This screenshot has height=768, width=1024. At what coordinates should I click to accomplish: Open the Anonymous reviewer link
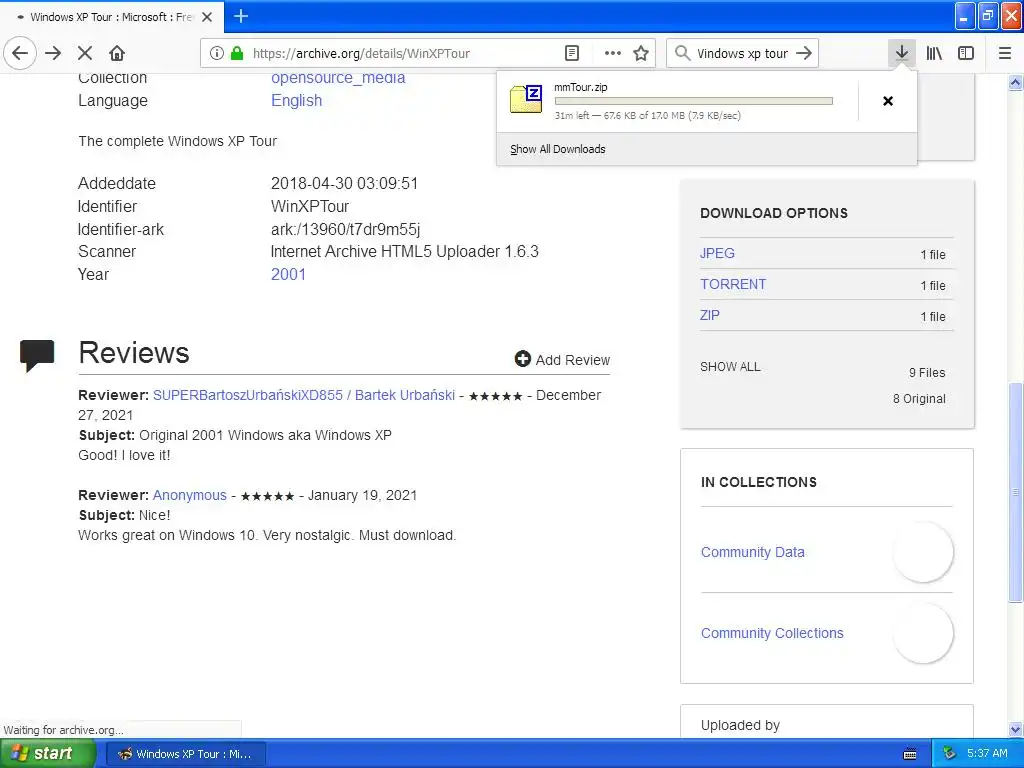[x=189, y=495]
